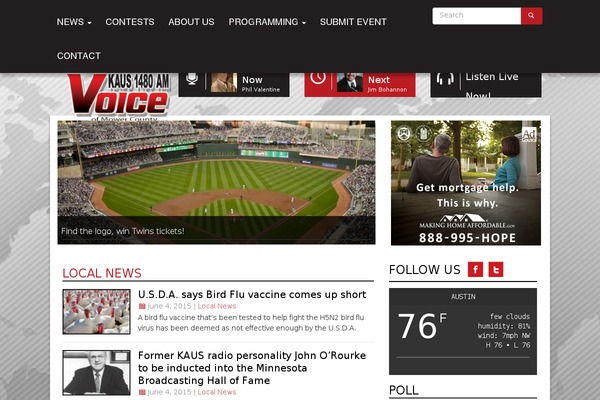
Task: Expand the PROGRAMMING dropdown menu
Action: (x=267, y=22)
